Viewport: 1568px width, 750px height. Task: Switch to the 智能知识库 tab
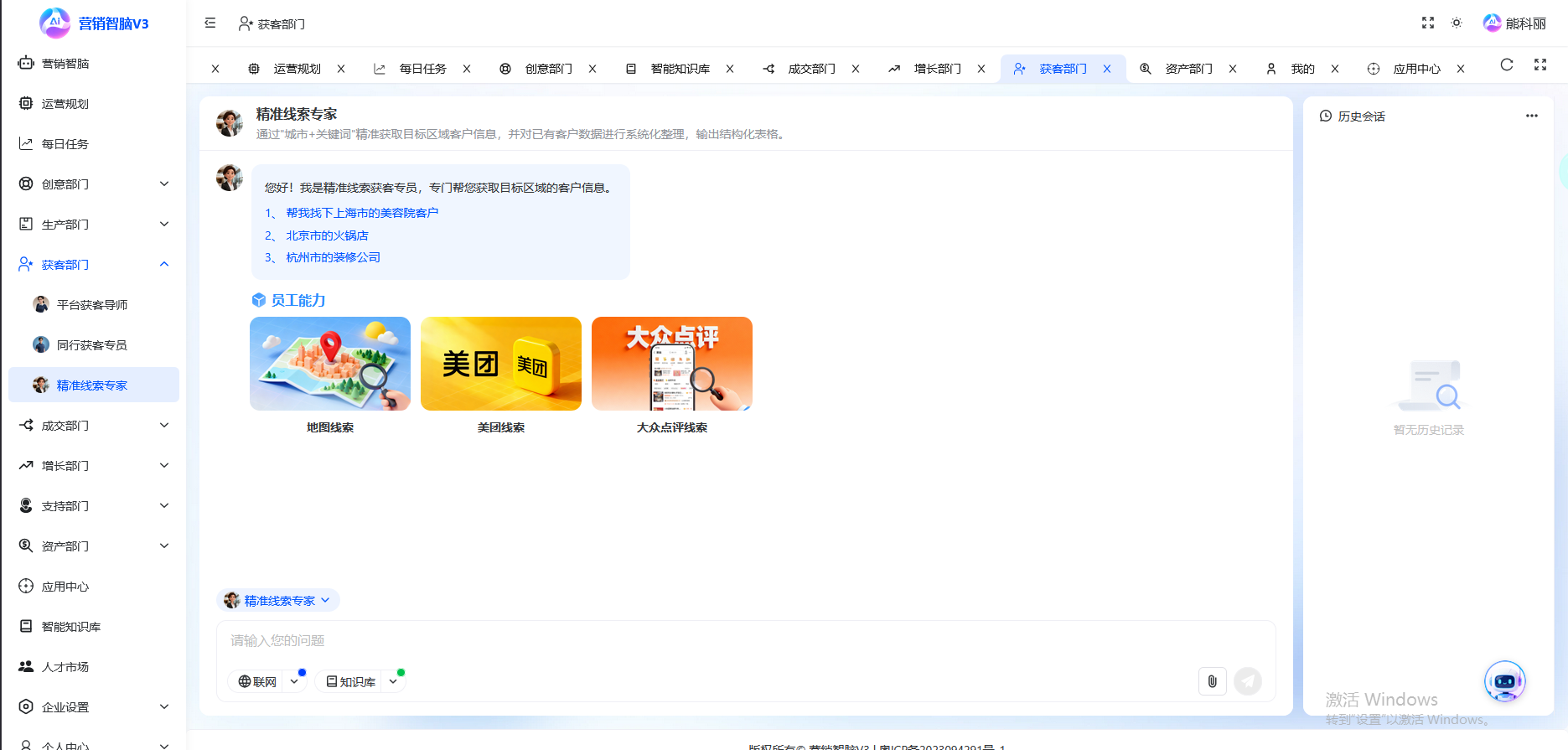click(680, 69)
